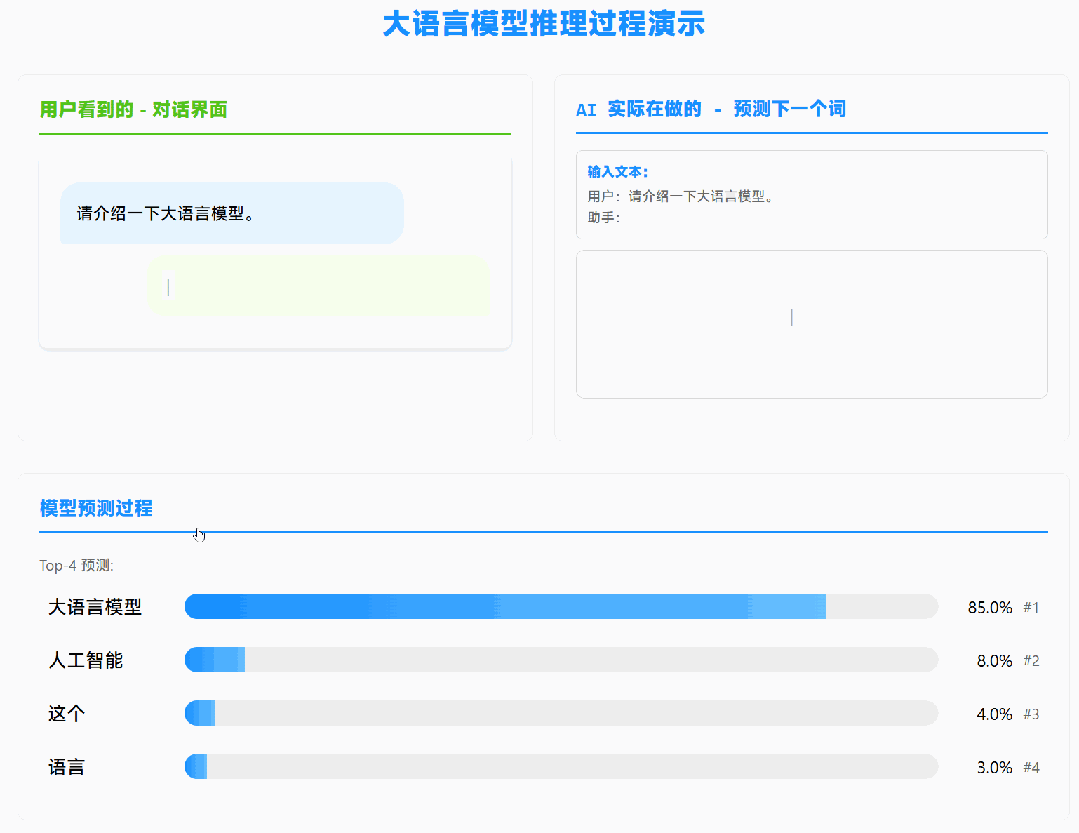
Task: Click the 语言 prediction label
Action: click(65, 767)
